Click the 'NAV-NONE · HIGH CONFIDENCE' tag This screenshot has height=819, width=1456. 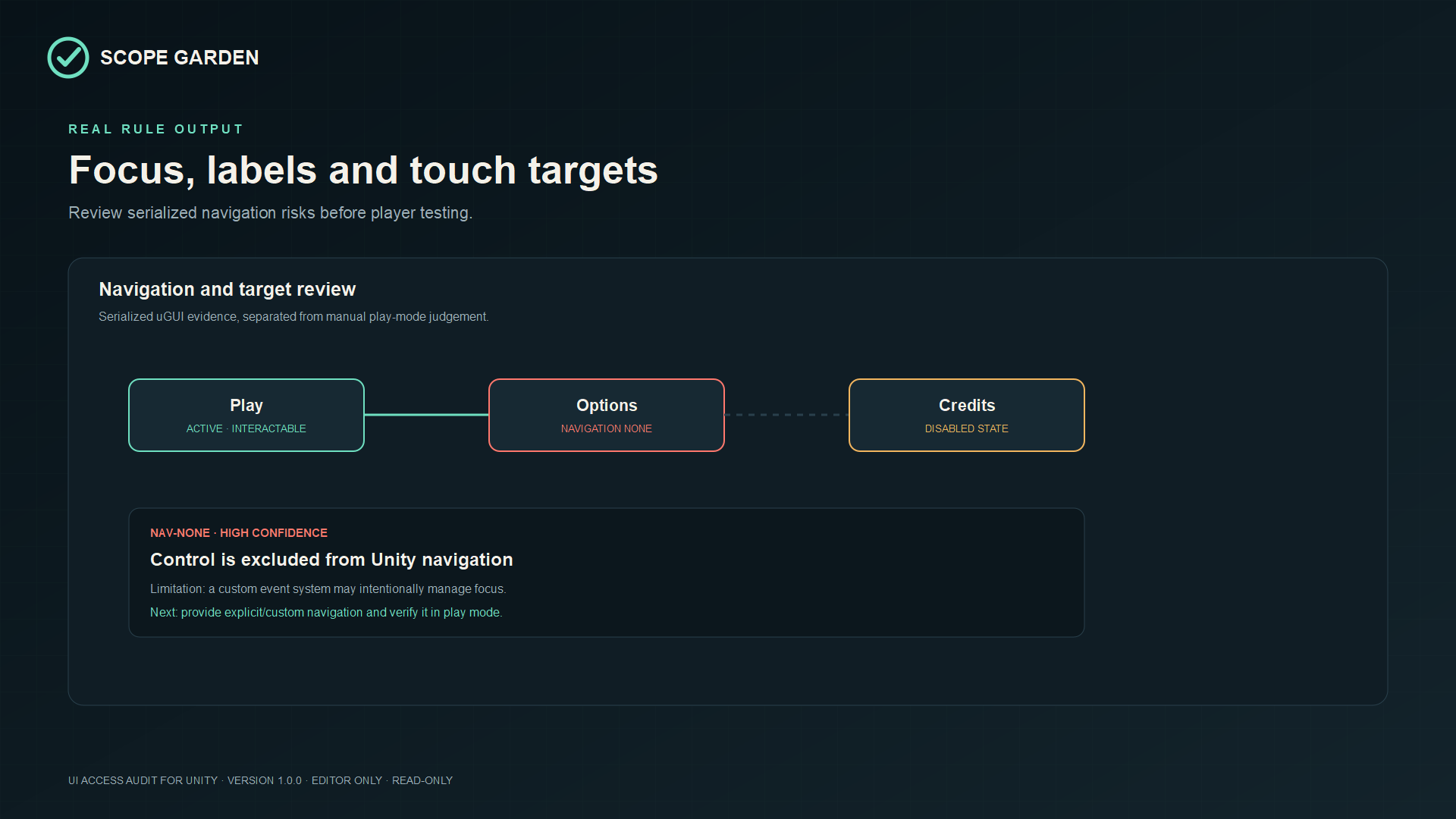239,533
